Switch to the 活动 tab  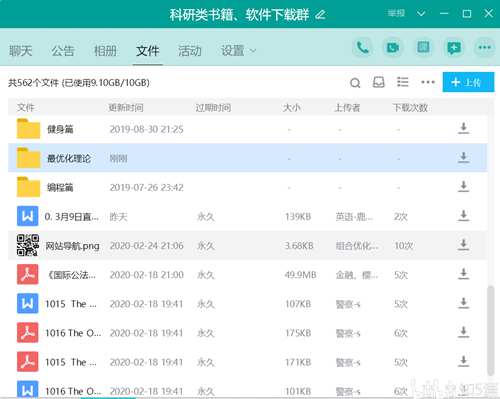pyautogui.click(x=190, y=51)
